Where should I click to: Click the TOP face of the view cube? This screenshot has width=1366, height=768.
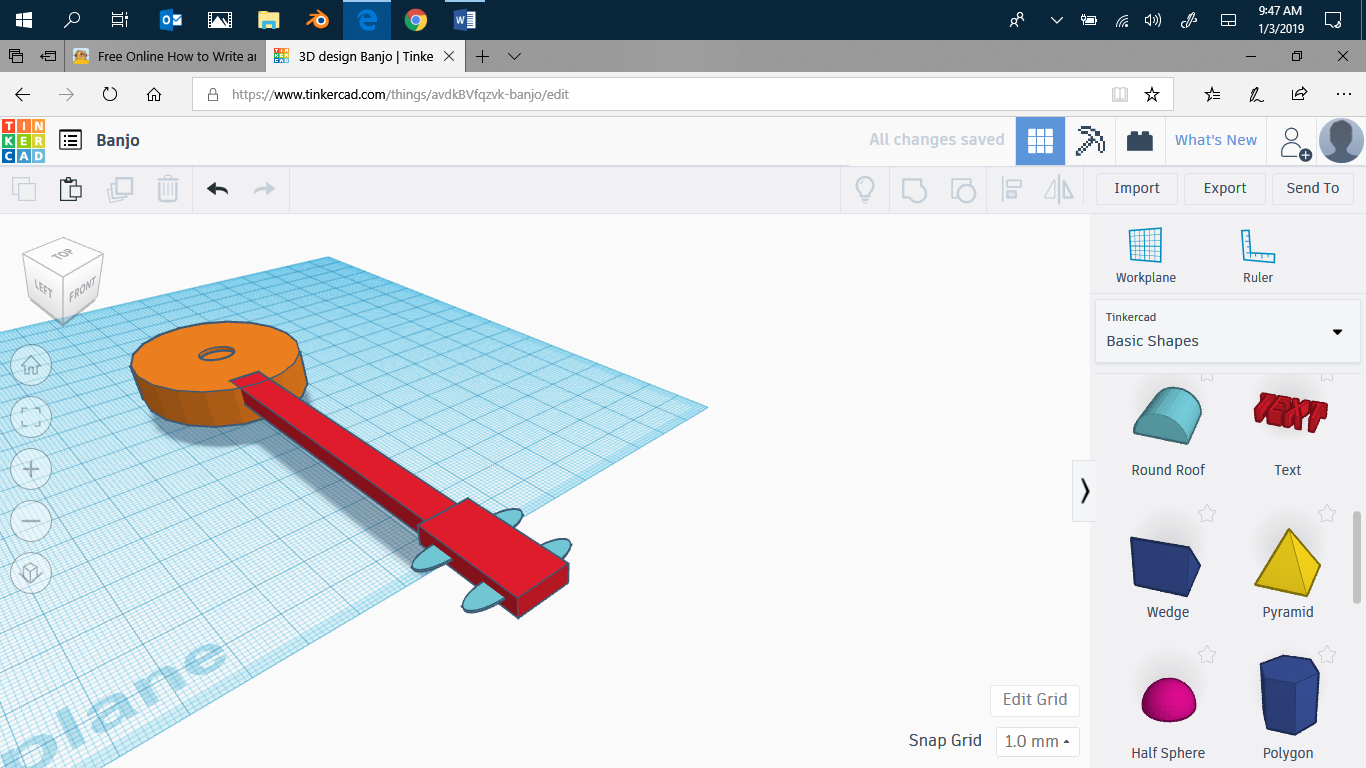(x=63, y=254)
